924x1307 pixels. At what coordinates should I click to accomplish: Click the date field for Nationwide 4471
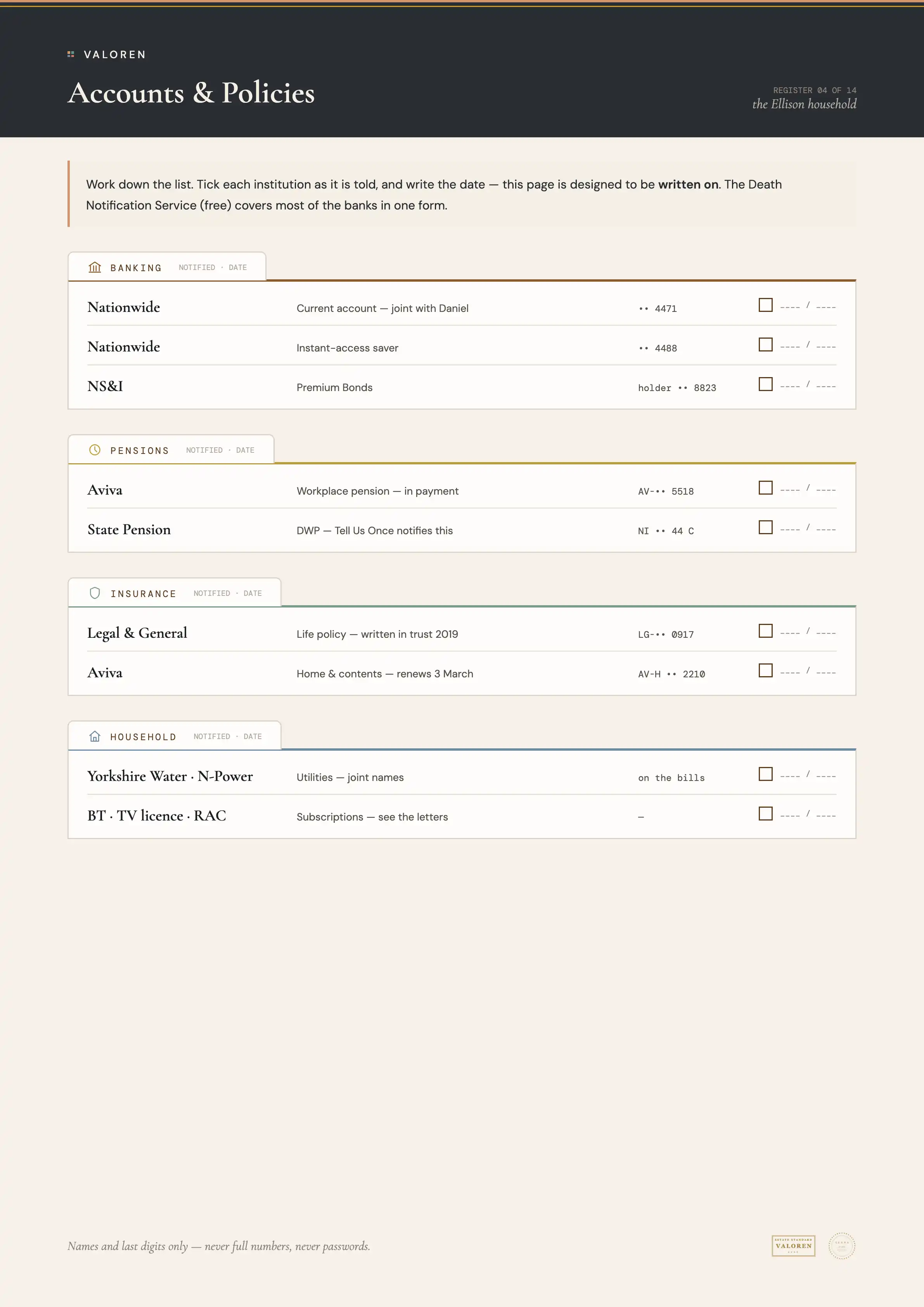pyautogui.click(x=808, y=306)
